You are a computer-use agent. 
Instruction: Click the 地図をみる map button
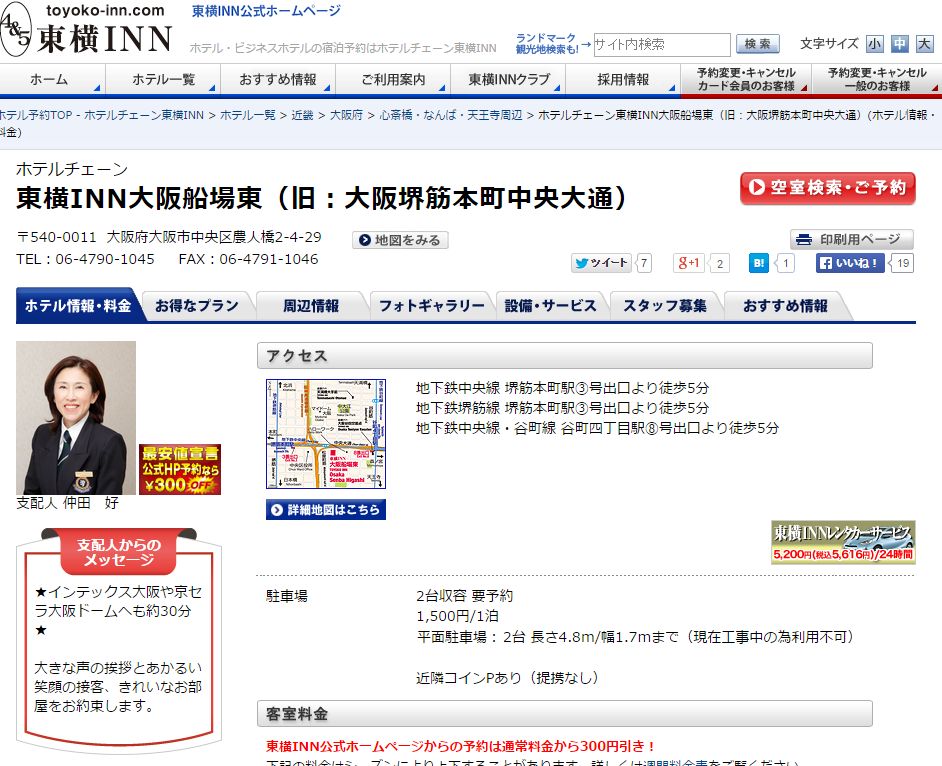(400, 240)
